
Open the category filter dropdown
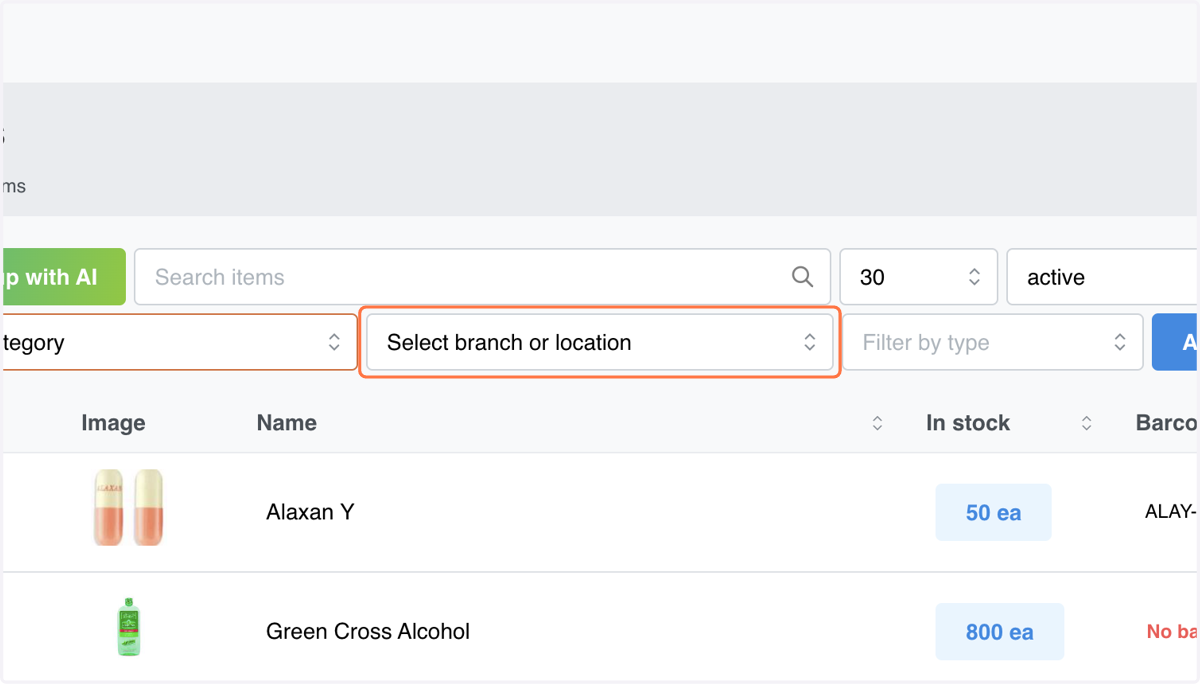point(179,342)
